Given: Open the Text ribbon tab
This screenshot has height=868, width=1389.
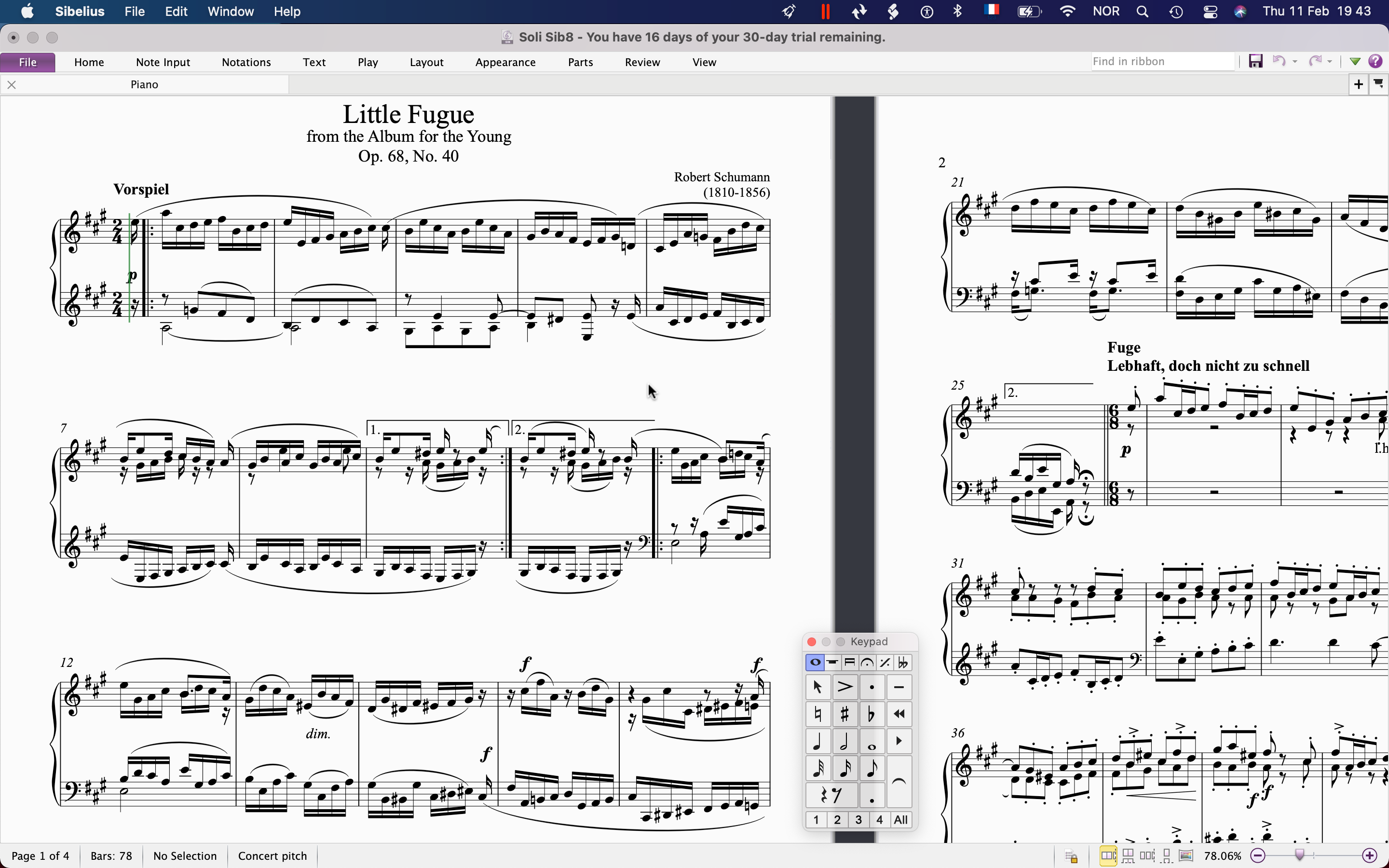Looking at the screenshot, I should point(314,62).
